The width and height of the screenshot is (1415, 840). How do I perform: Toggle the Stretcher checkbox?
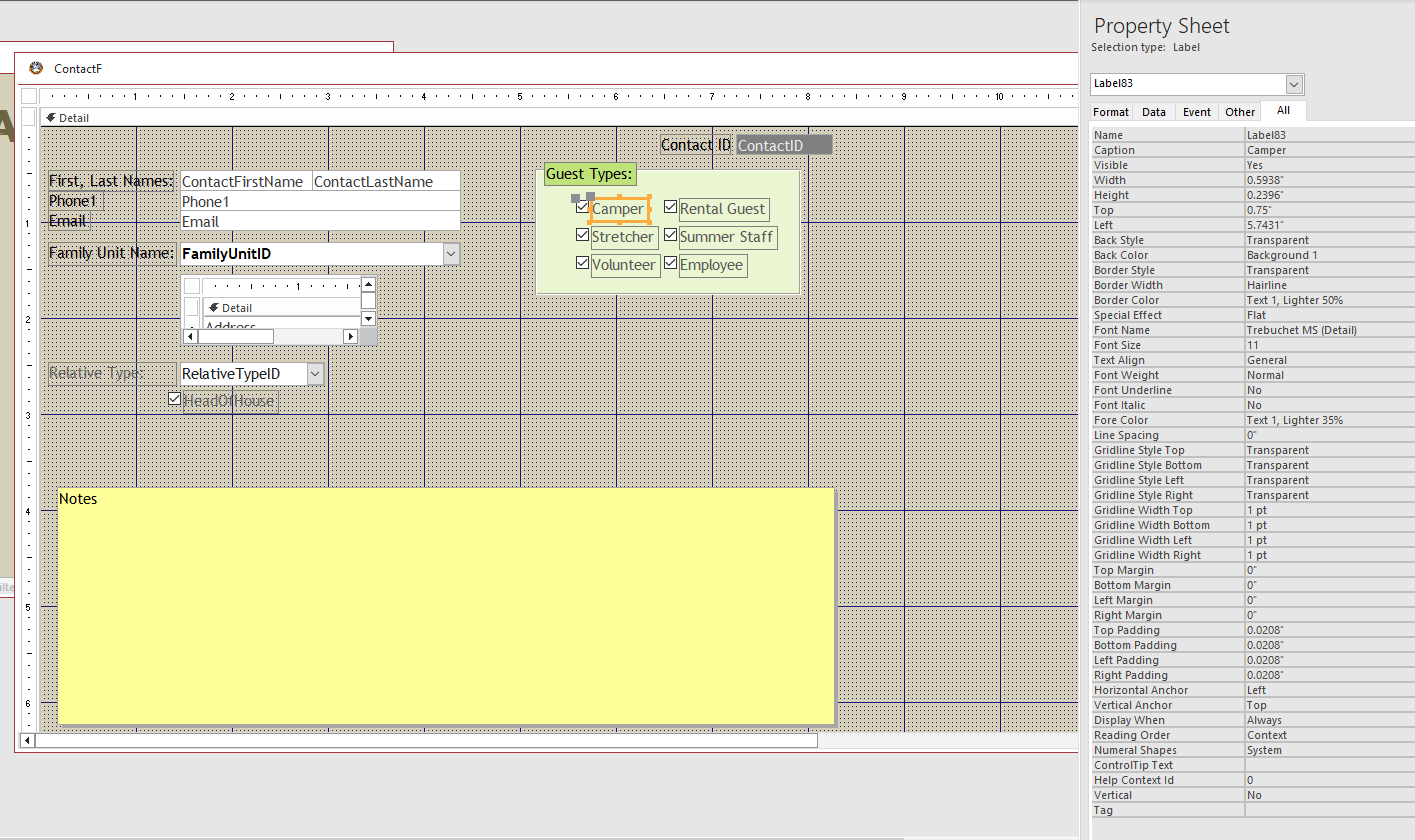pyautogui.click(x=583, y=235)
